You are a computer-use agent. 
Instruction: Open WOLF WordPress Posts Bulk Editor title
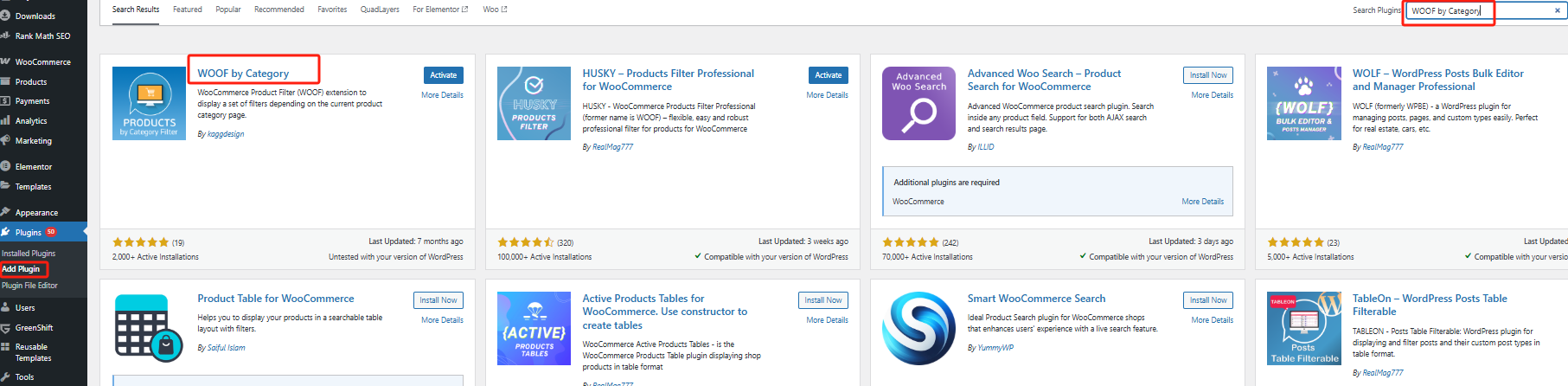(x=1437, y=80)
